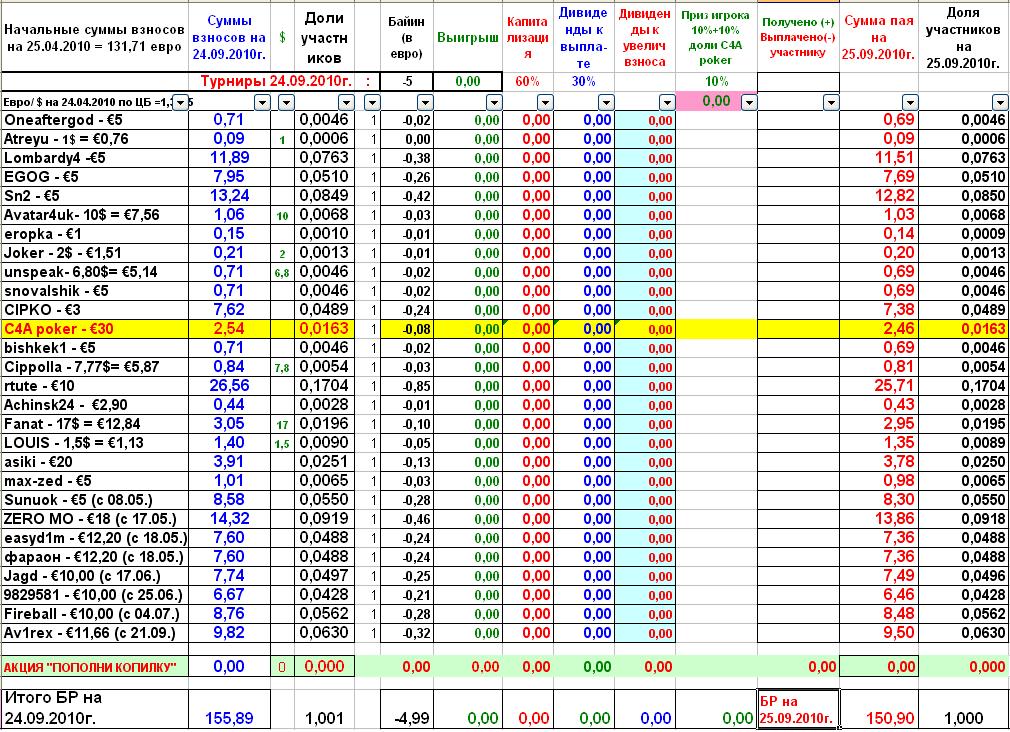Select the 150,90 total cell
This screenshot has height=732, width=1010.
coord(879,718)
